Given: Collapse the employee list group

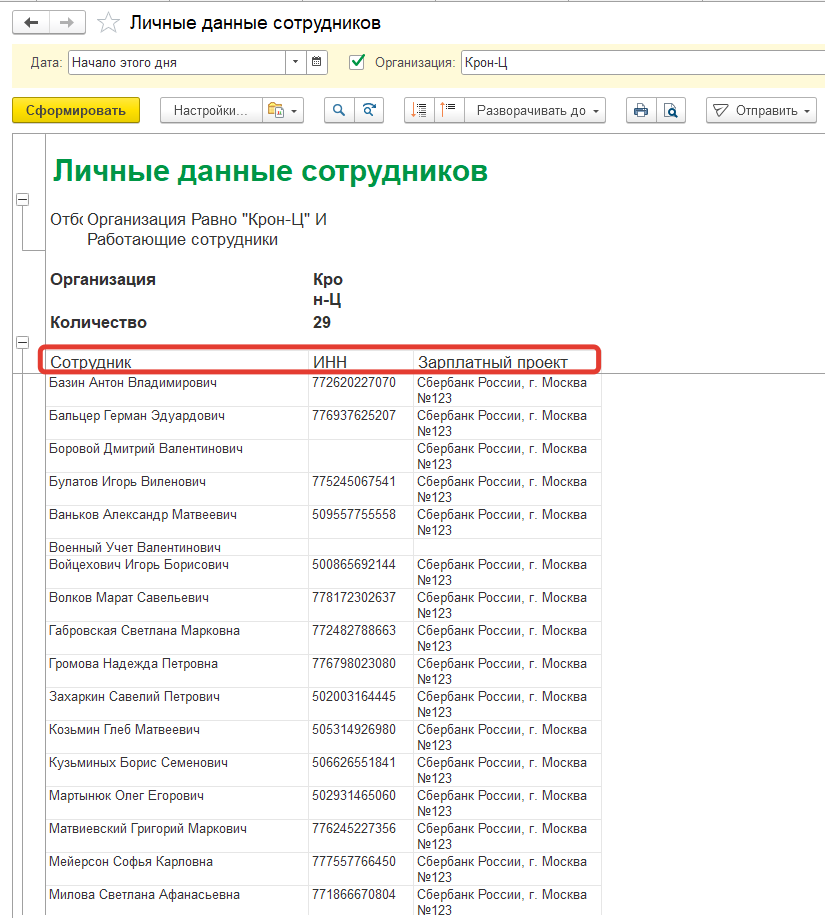Looking at the screenshot, I should [22, 343].
